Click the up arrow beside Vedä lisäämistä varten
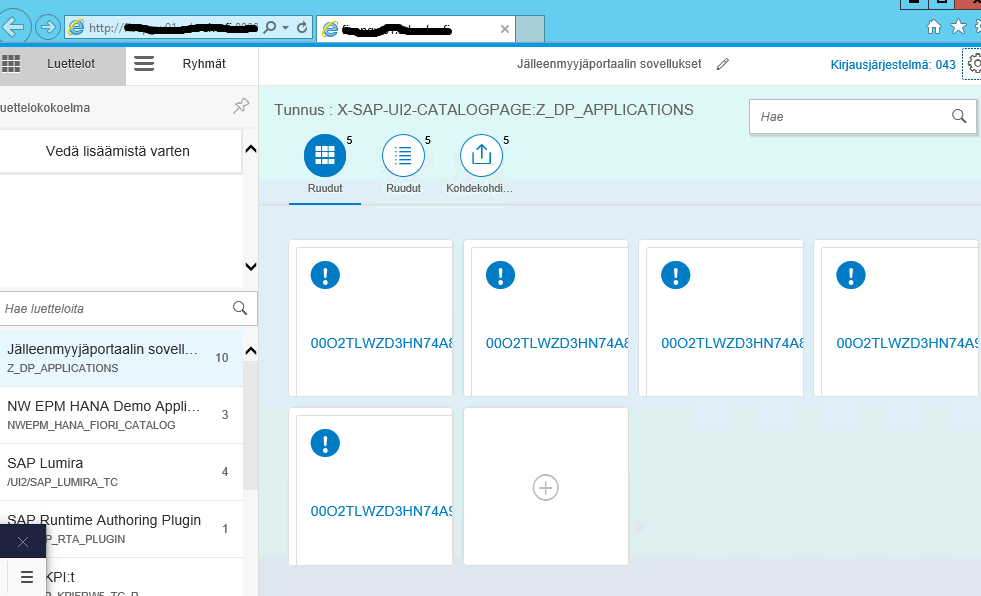The width and height of the screenshot is (981, 596). 251,149
